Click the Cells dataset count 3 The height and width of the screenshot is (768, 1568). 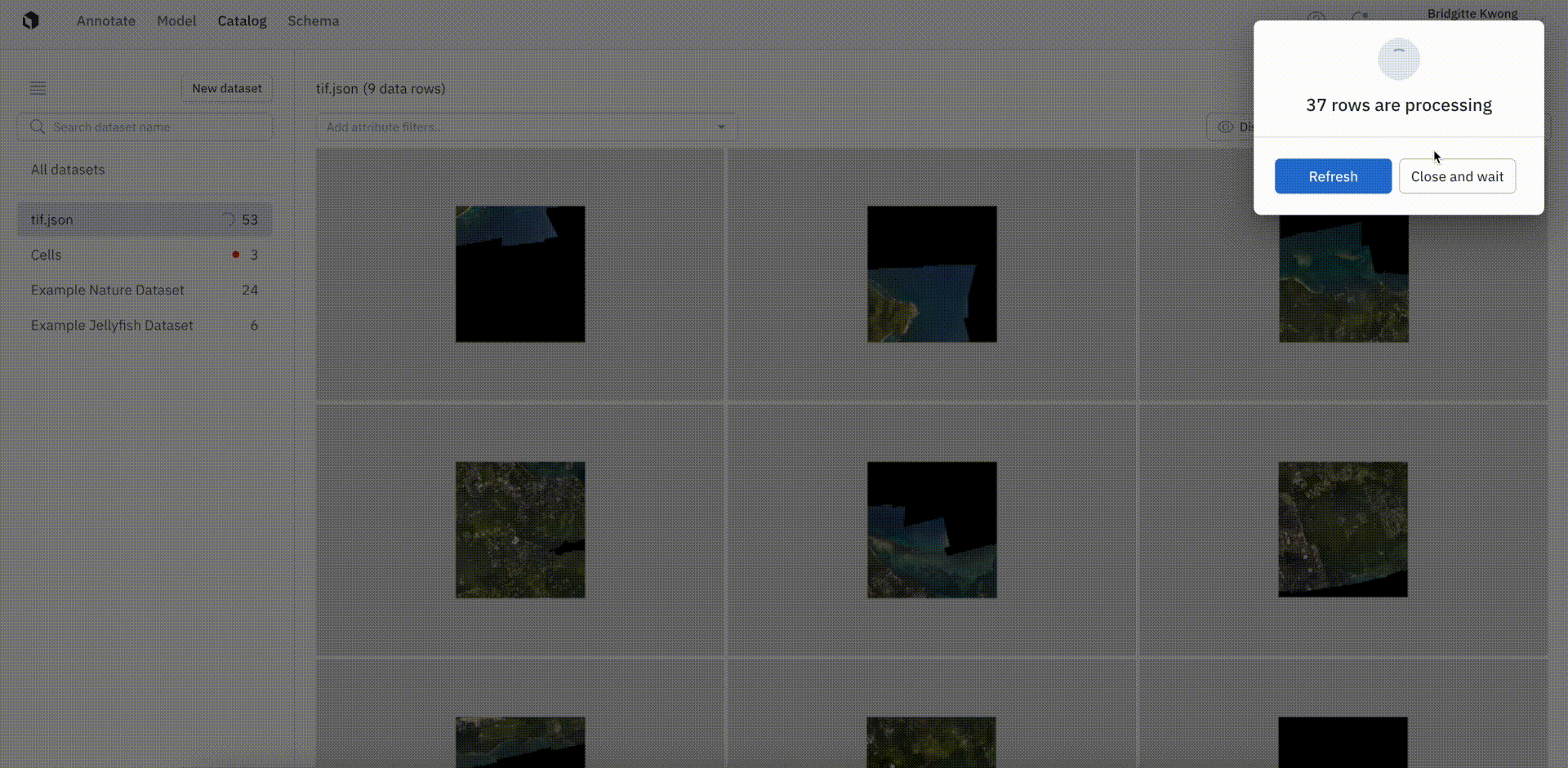tap(254, 255)
